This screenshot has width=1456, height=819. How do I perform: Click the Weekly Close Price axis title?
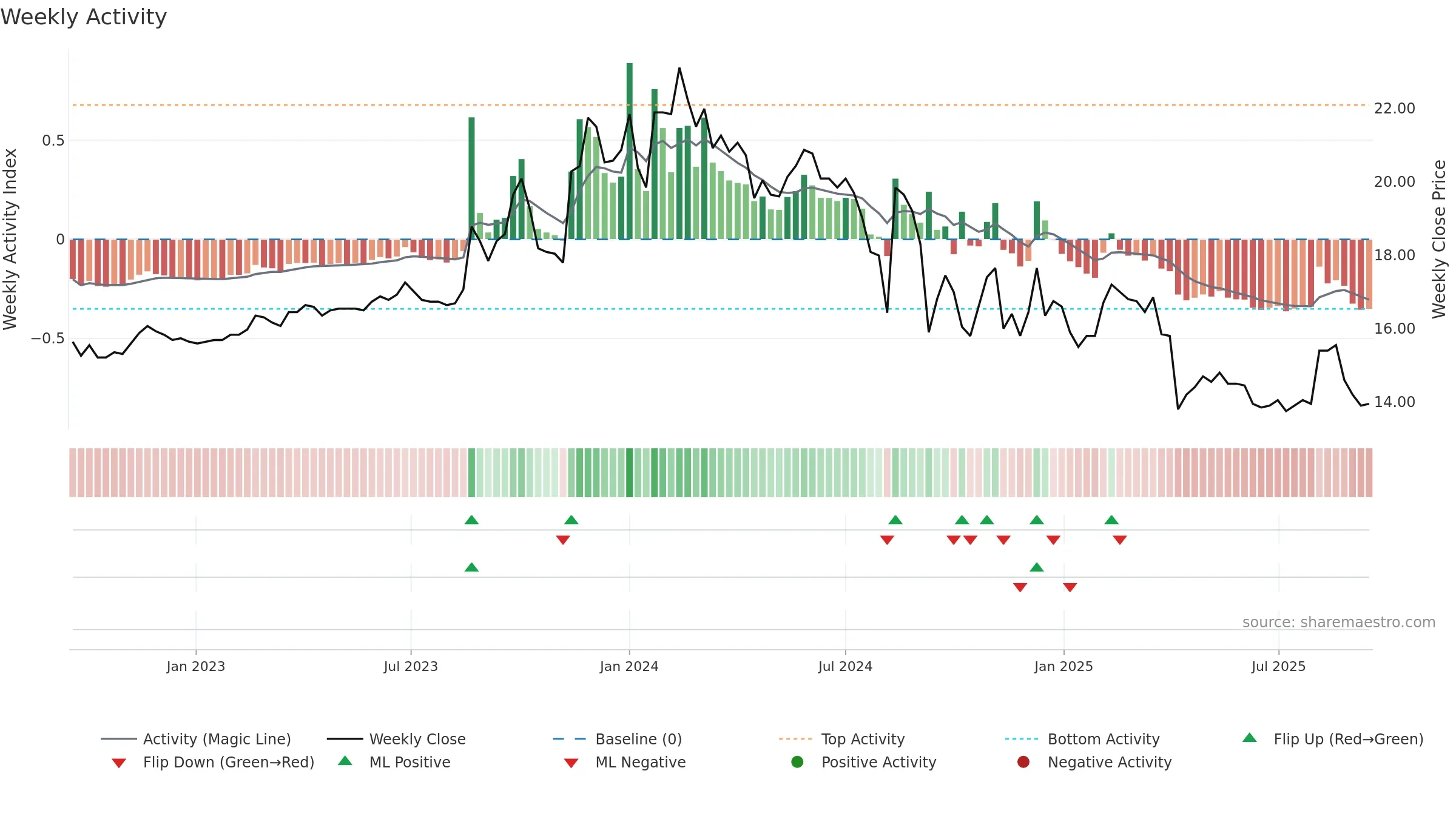(1439, 240)
